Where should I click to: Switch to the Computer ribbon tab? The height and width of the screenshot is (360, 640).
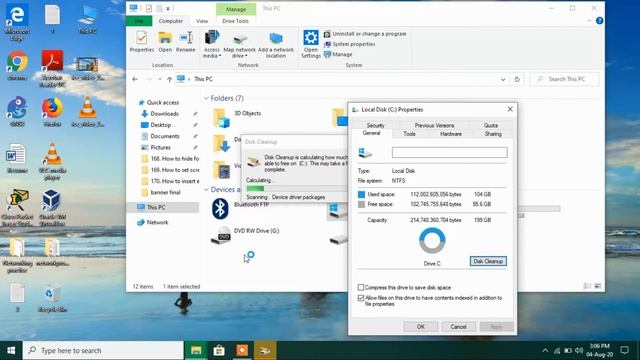171,21
